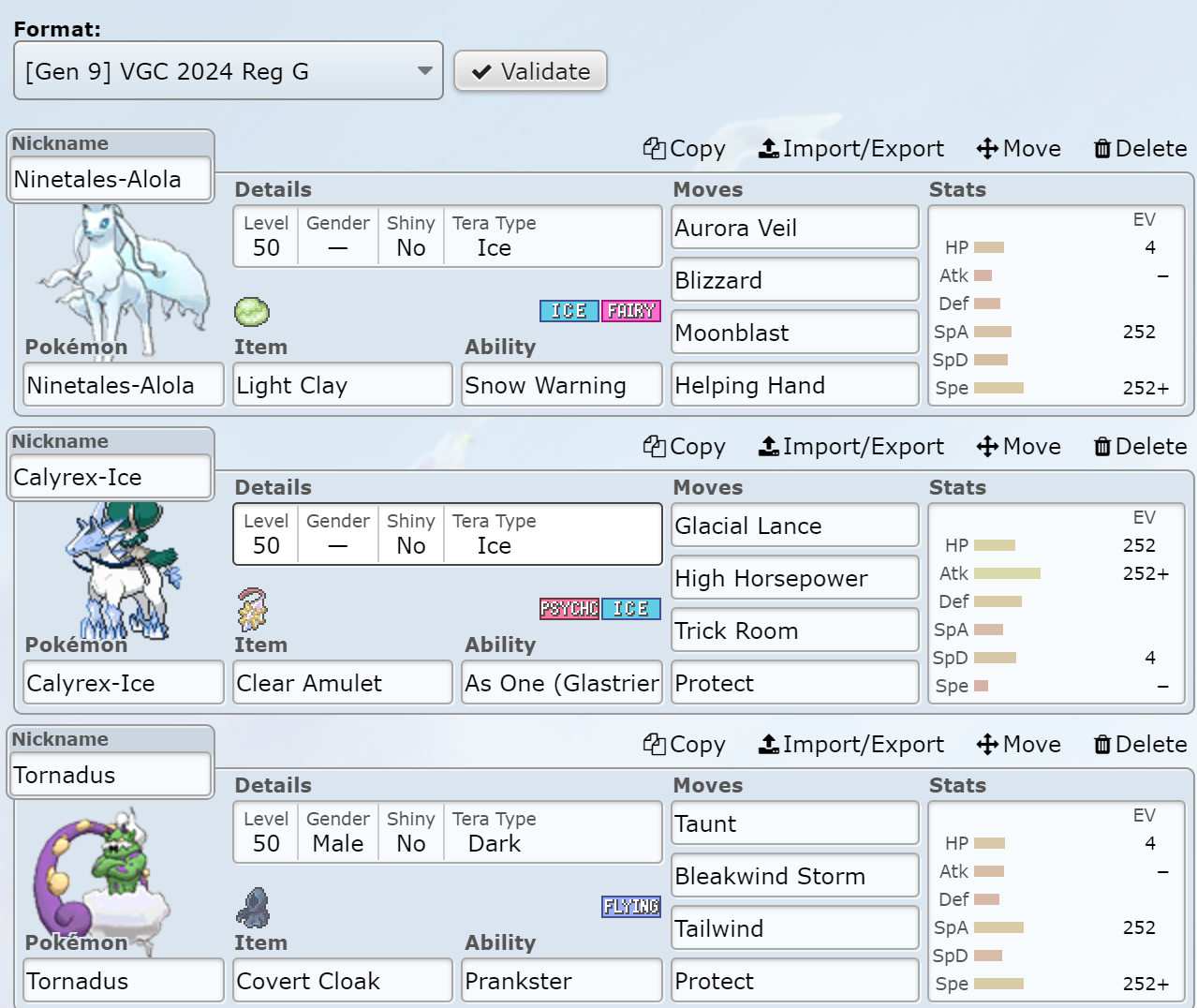
Task: Select the Helping Hand move field
Action: [x=795, y=385]
